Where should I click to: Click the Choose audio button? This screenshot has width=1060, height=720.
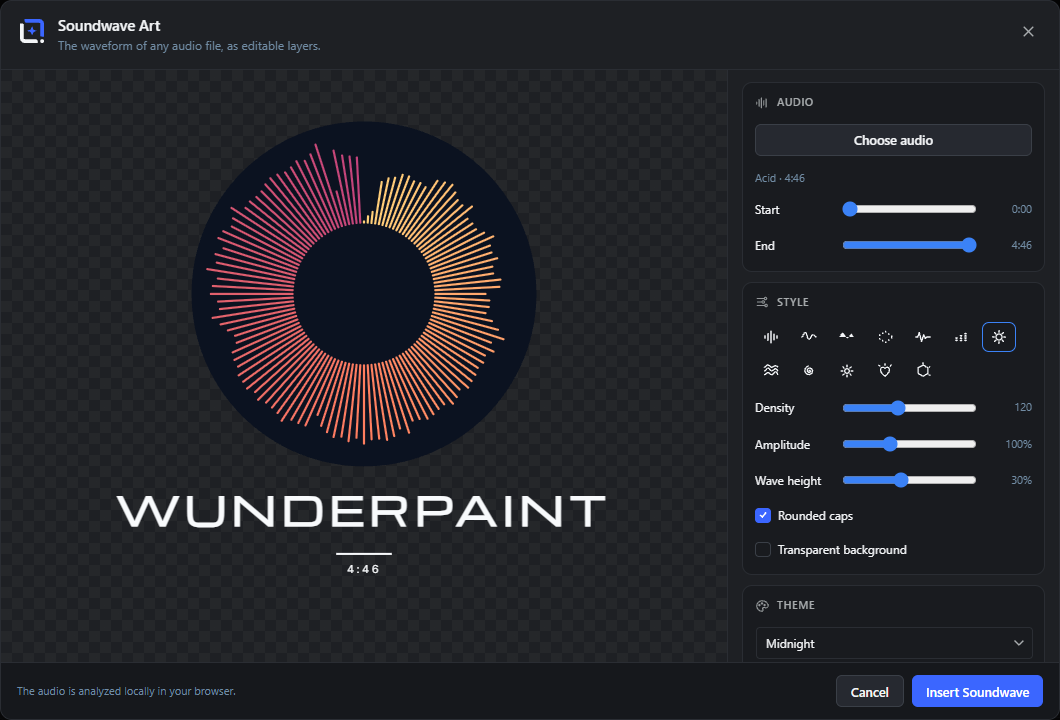893,140
